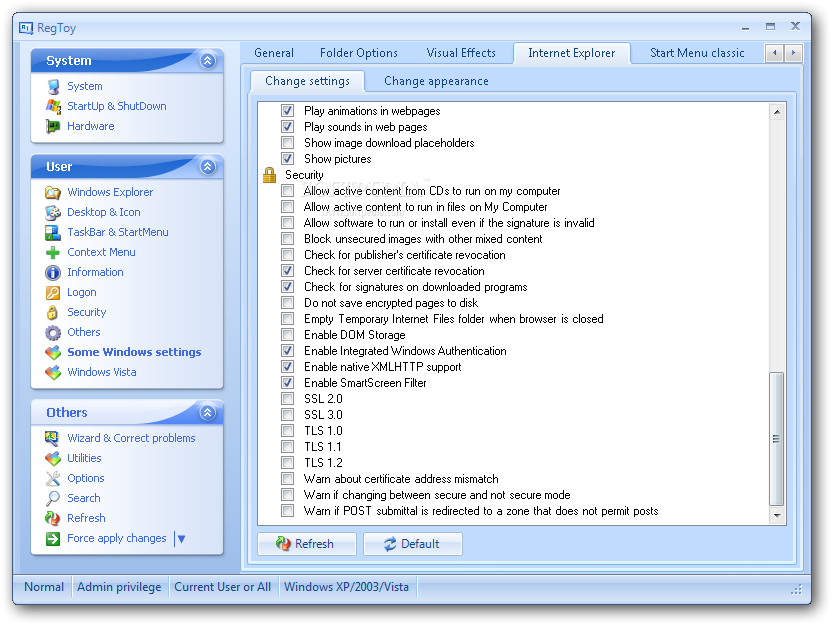Click the Search magnifier icon

tap(53, 498)
